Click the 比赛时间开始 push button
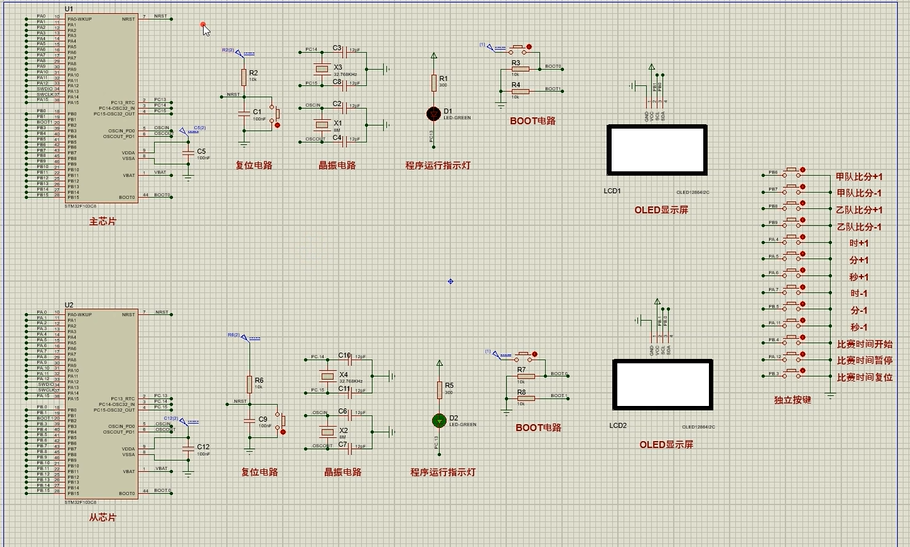Viewport: 910px width, 547px height. (x=792, y=339)
